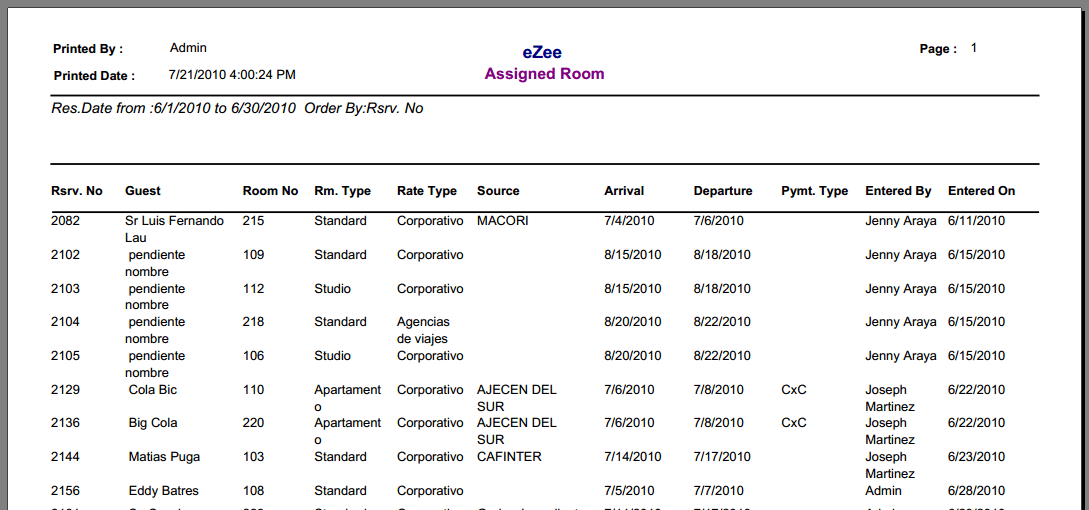Screen dimensions: 1089x510
Task: Select the Guest column header
Action: pyautogui.click(x=142, y=190)
